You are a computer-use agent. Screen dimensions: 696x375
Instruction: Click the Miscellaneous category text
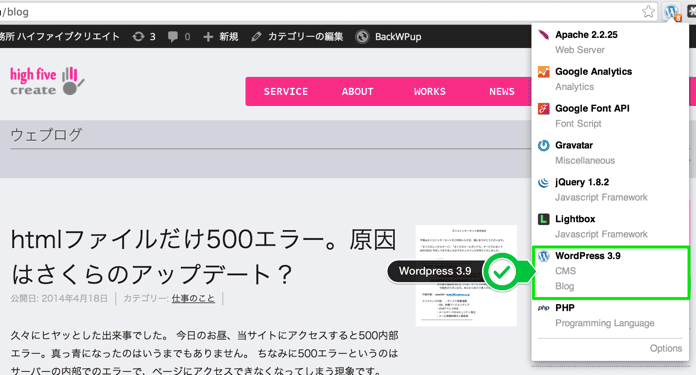coord(585,160)
